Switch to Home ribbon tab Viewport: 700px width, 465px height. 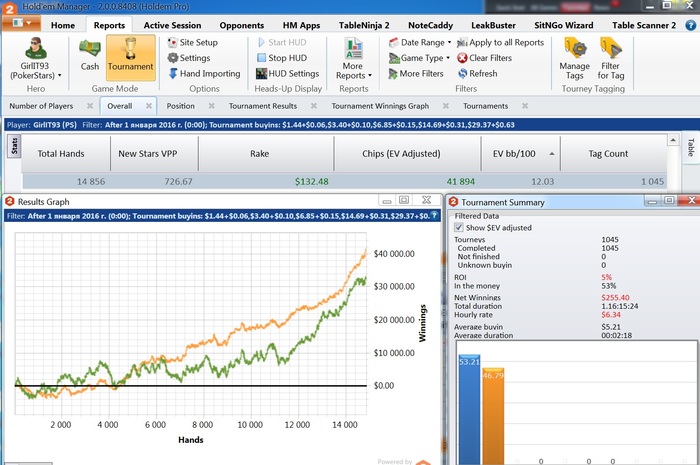(63, 25)
